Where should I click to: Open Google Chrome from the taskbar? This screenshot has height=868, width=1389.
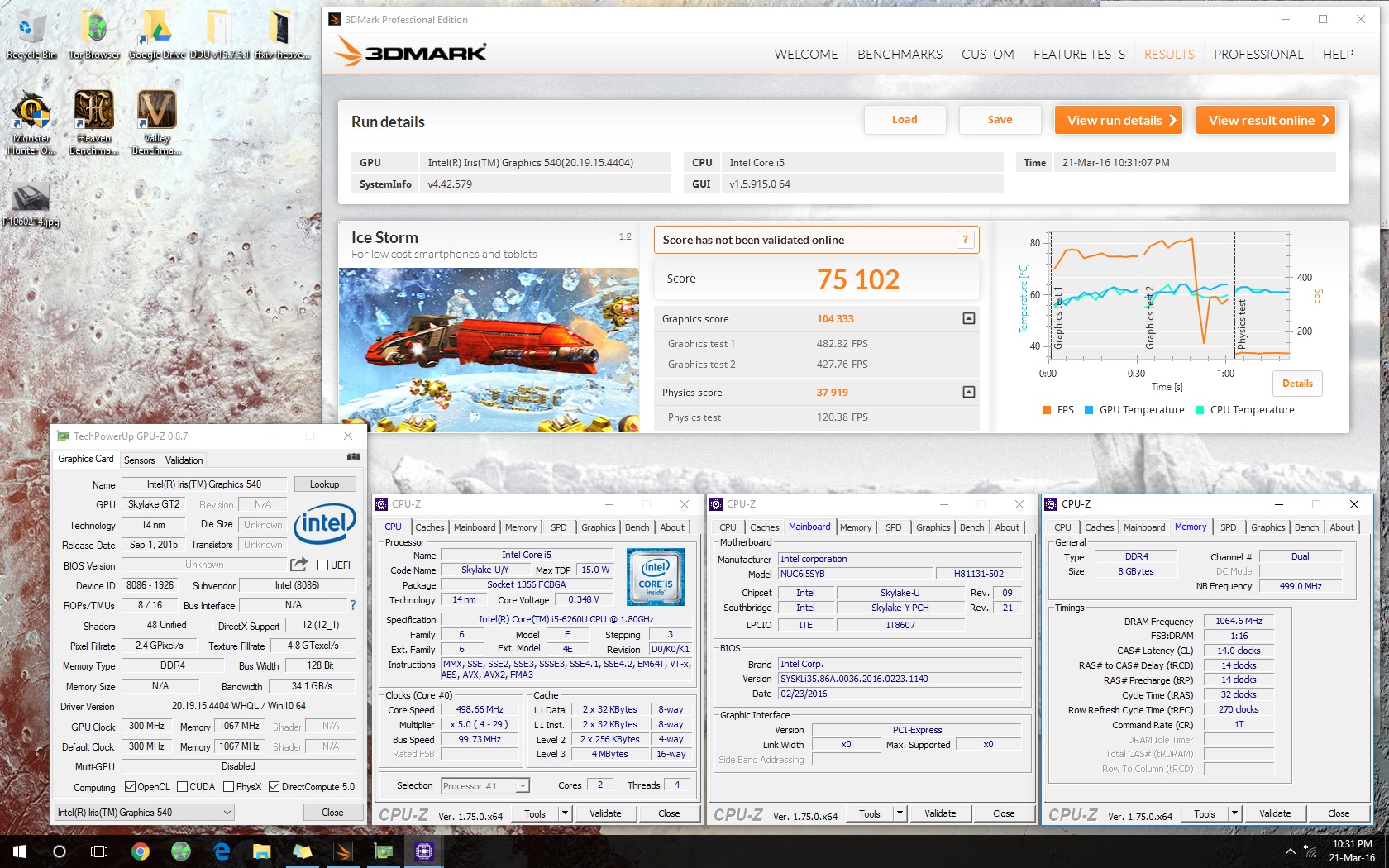(x=141, y=851)
